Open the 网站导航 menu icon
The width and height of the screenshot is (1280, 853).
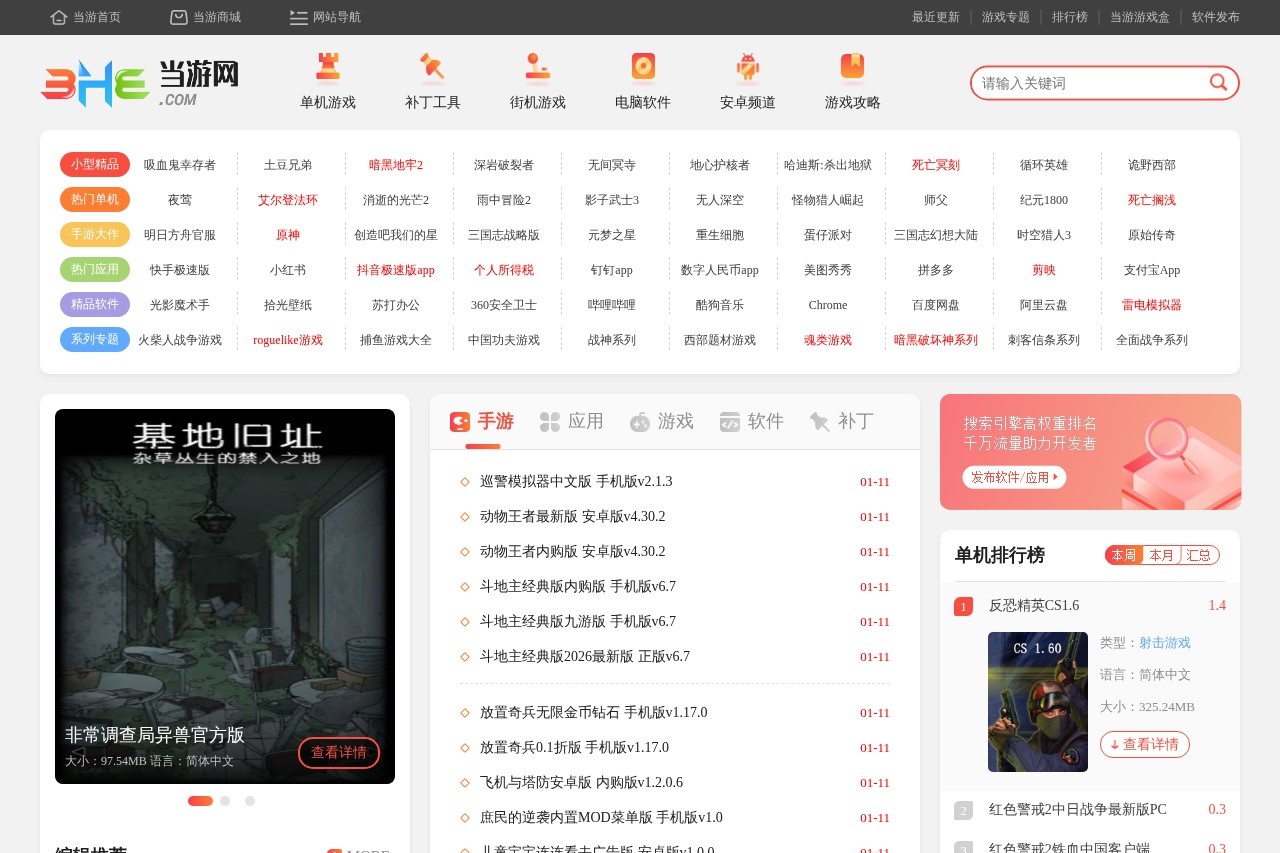[299, 17]
